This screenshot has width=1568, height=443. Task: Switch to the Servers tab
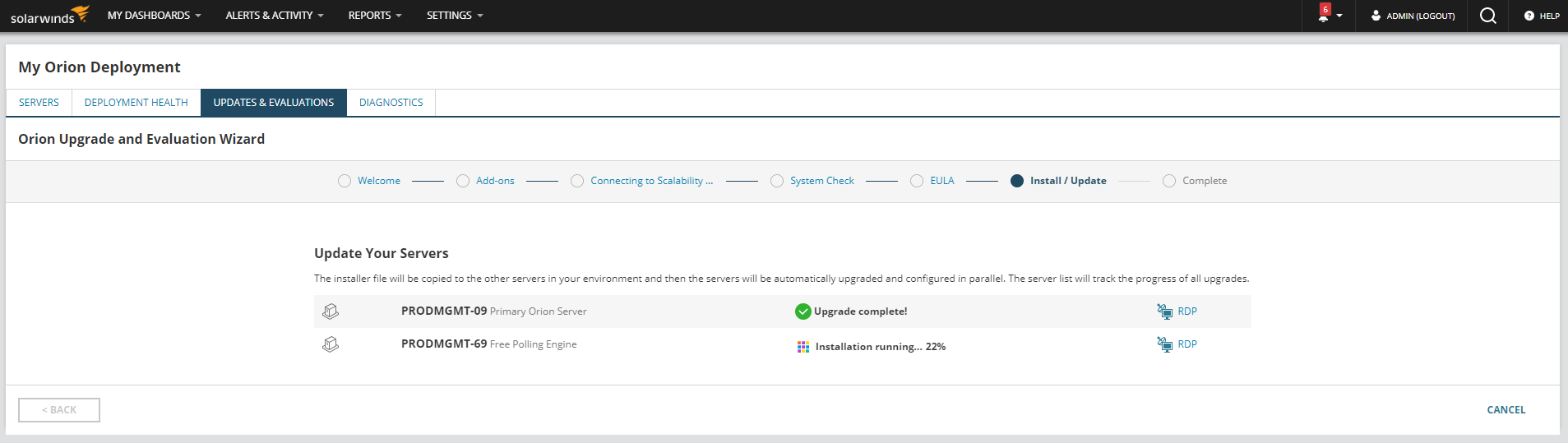(39, 103)
